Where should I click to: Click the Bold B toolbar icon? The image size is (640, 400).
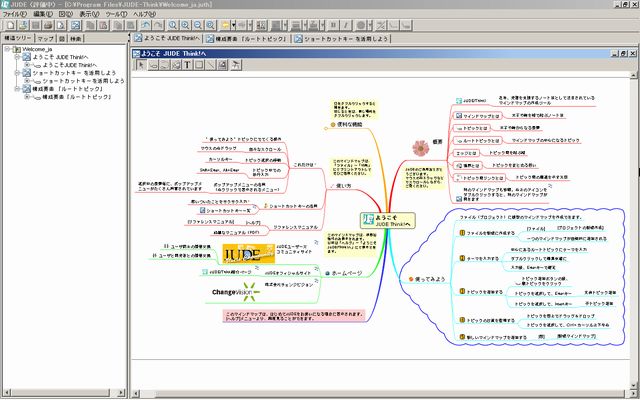333,25
